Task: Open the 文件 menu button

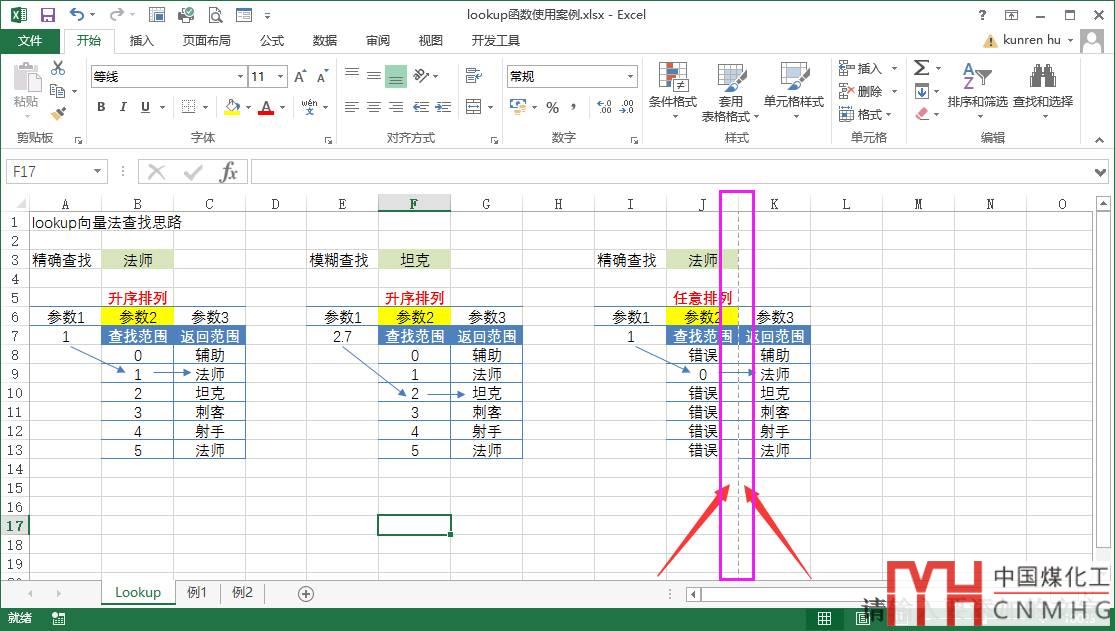Action: [30, 41]
